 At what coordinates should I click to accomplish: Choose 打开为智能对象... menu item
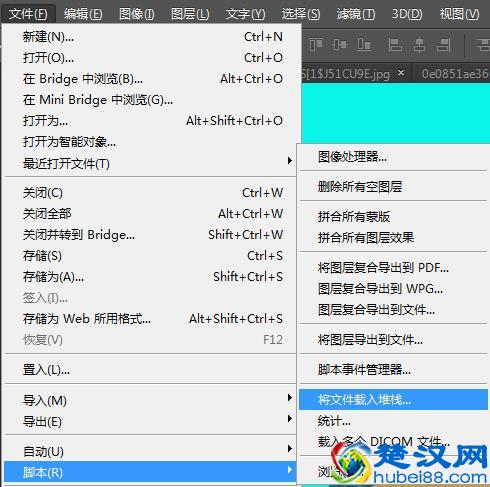pos(152,142)
